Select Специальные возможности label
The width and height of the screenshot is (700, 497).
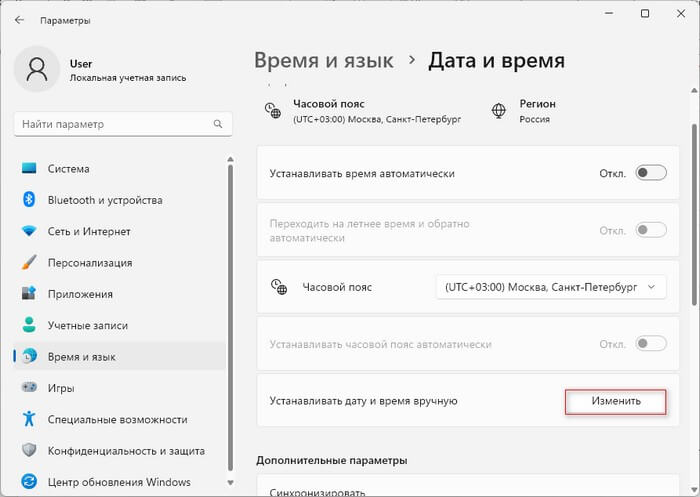(x=117, y=419)
